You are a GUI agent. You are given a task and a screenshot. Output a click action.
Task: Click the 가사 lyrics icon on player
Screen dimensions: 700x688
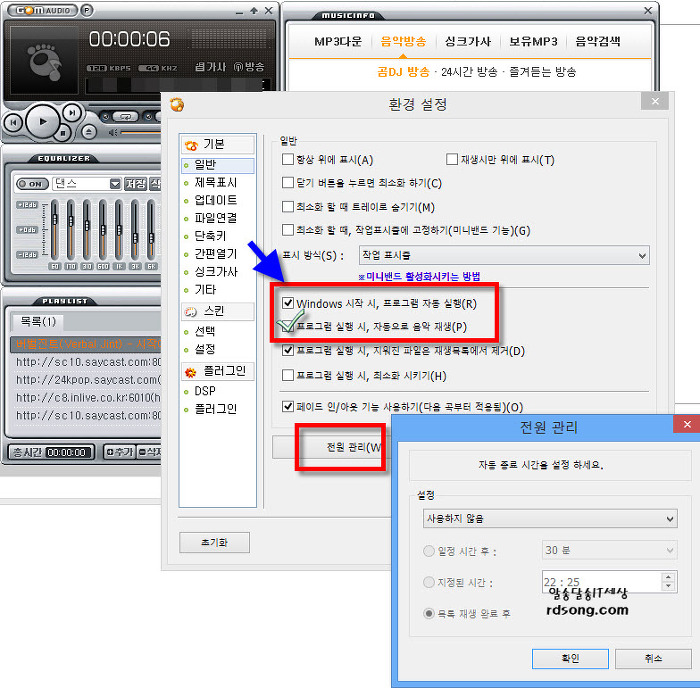[208, 66]
